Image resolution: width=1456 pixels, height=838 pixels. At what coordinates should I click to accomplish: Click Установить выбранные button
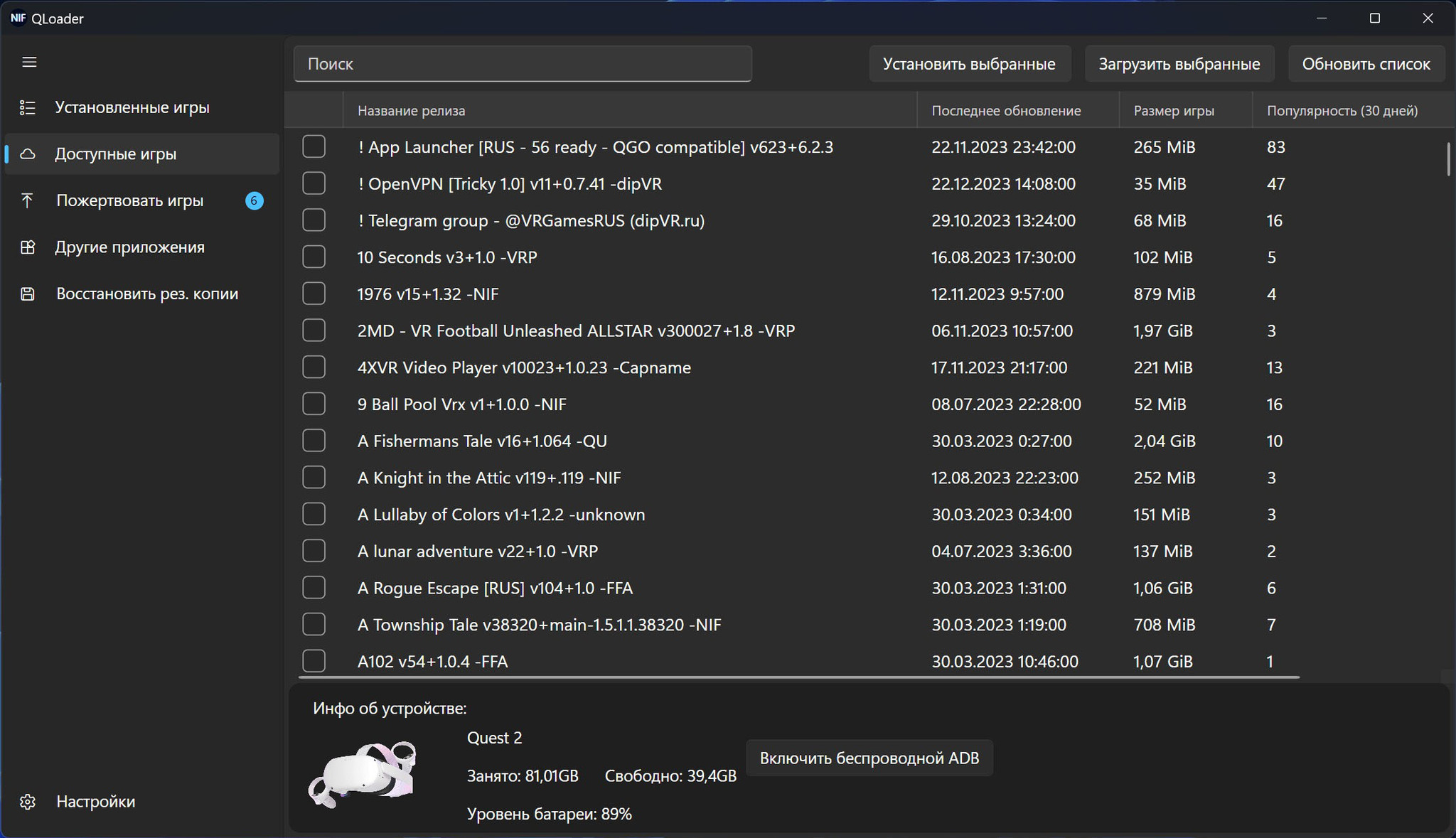pos(969,64)
